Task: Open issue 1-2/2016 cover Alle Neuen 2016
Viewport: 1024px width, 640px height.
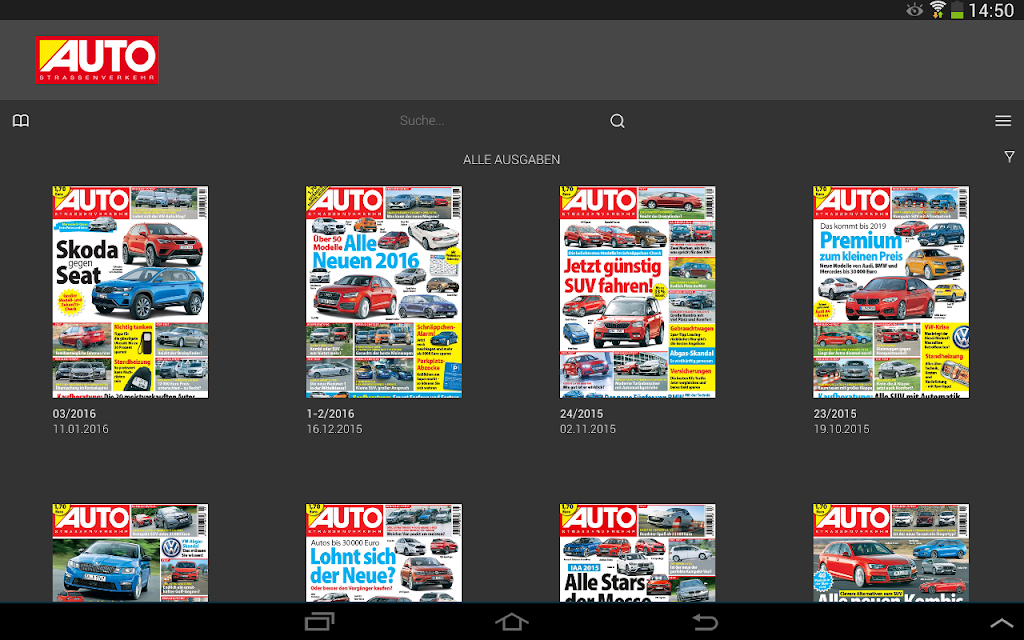Action: [384, 292]
